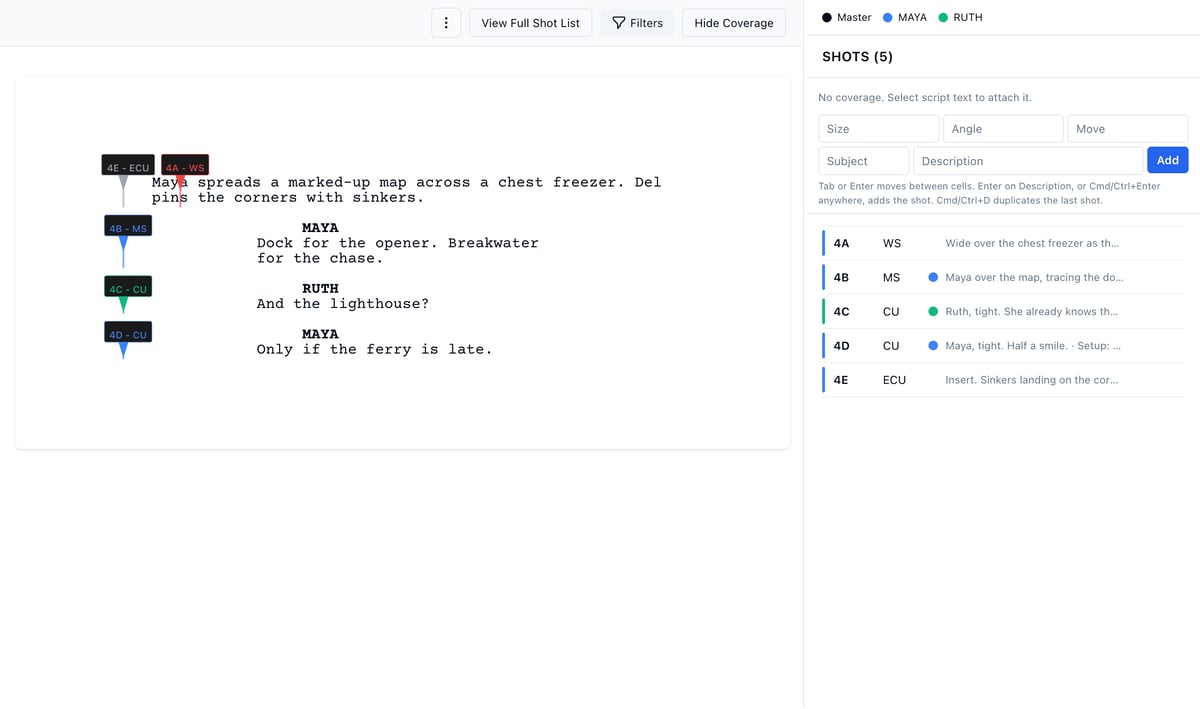The height and width of the screenshot is (709, 1200).
Task: Click description 'Maya, tight. Half a smile'
Action: [1033, 346]
